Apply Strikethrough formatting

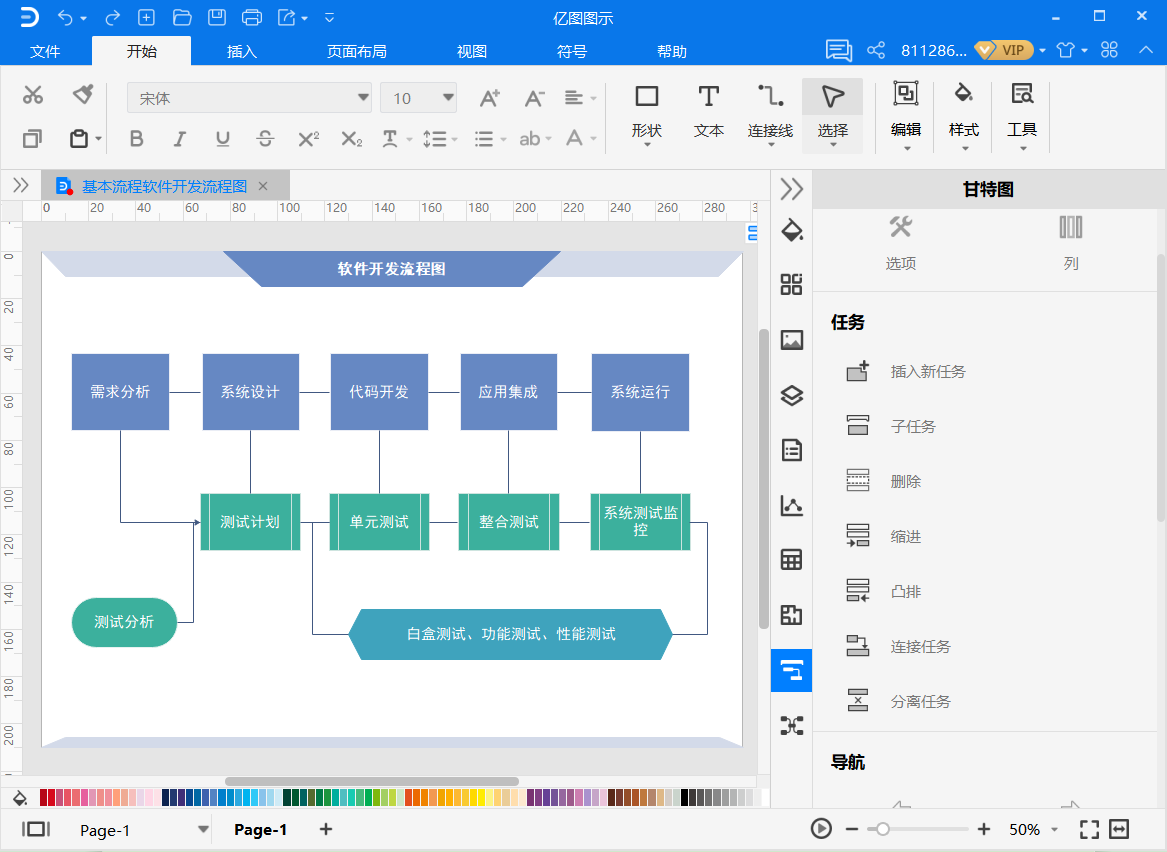(x=265, y=138)
